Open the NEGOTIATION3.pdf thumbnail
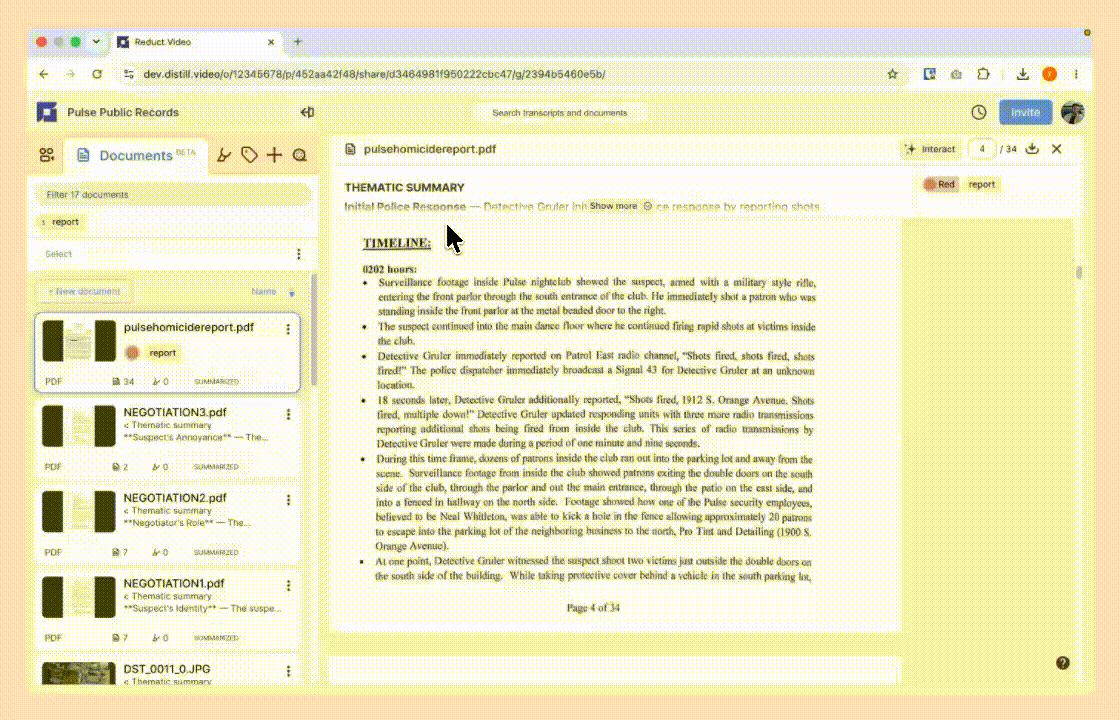The height and width of the screenshot is (720, 1120). (79, 426)
